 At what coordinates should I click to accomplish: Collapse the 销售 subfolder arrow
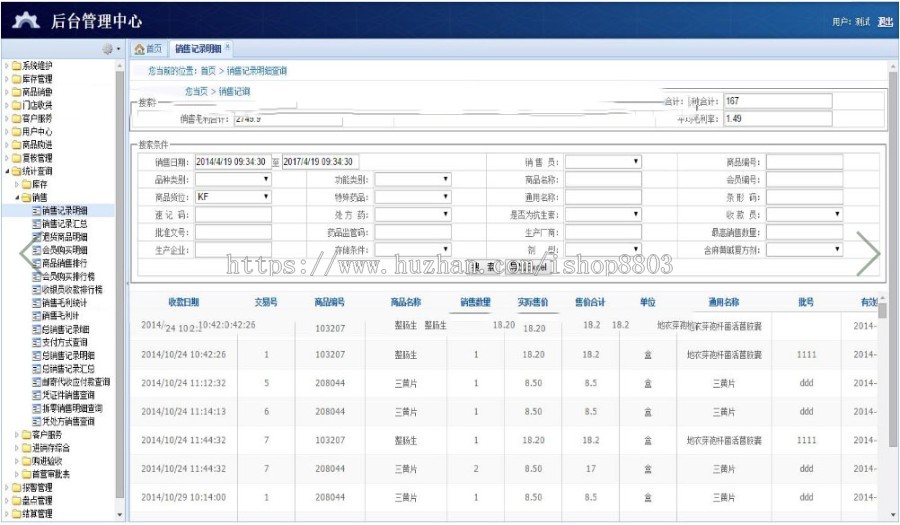17,198
